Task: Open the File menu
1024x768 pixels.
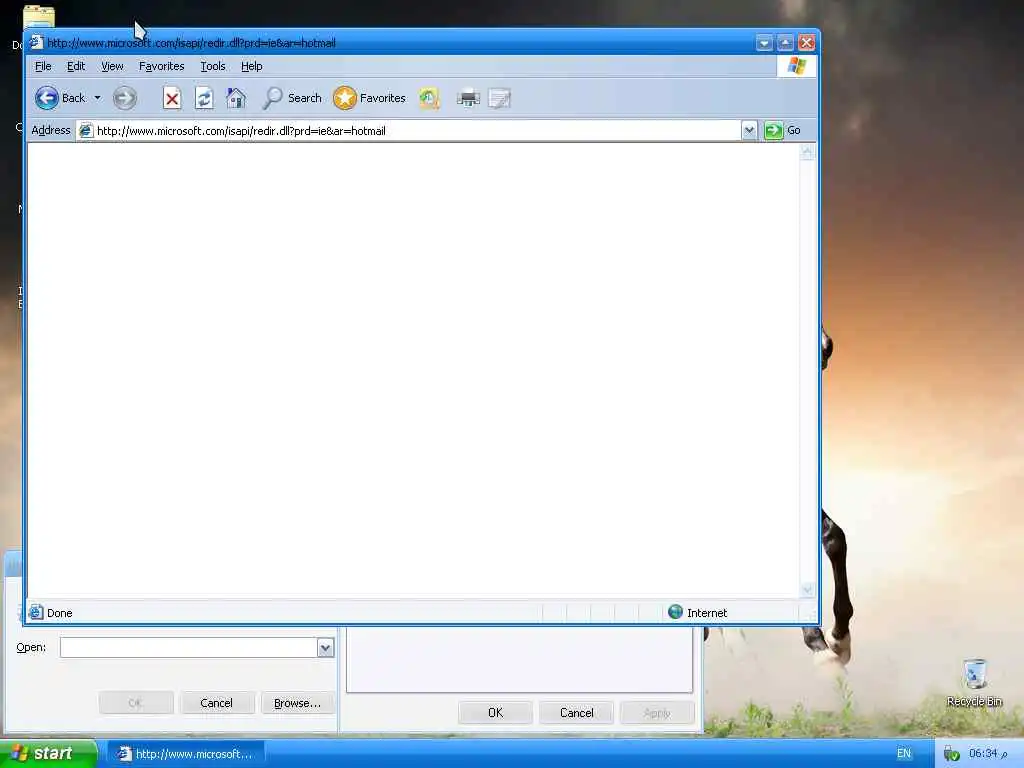Action: [x=43, y=66]
